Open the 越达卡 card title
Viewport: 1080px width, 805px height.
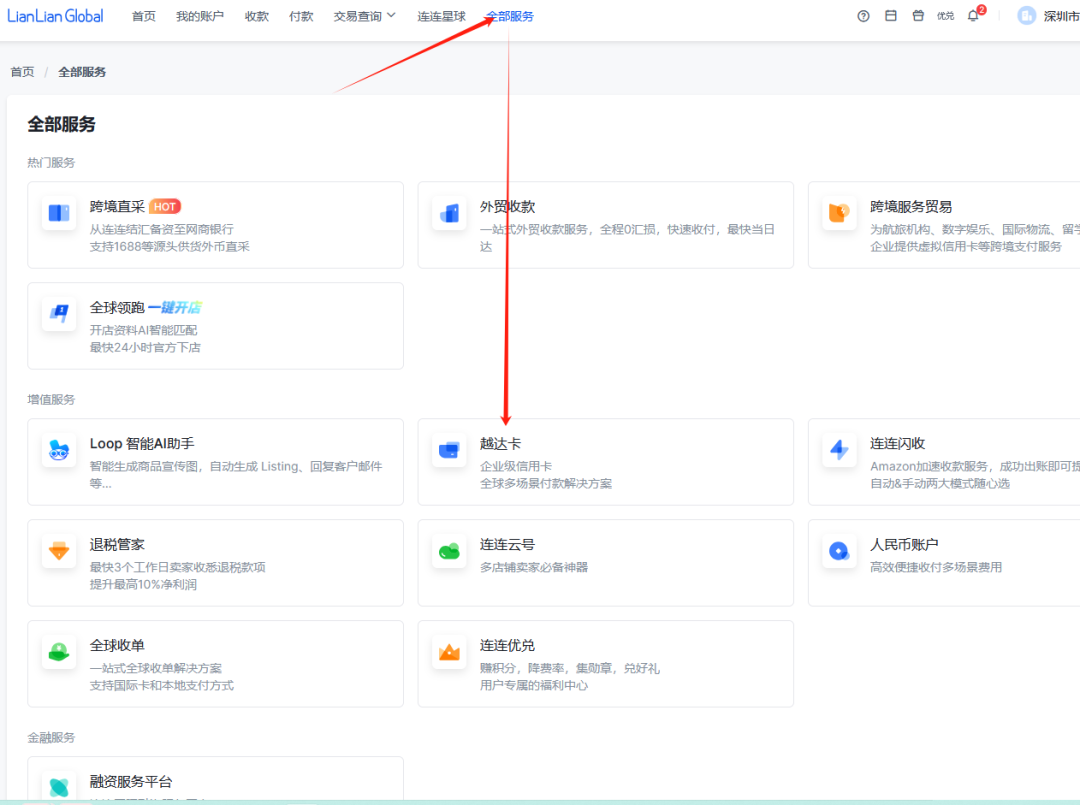[501, 443]
